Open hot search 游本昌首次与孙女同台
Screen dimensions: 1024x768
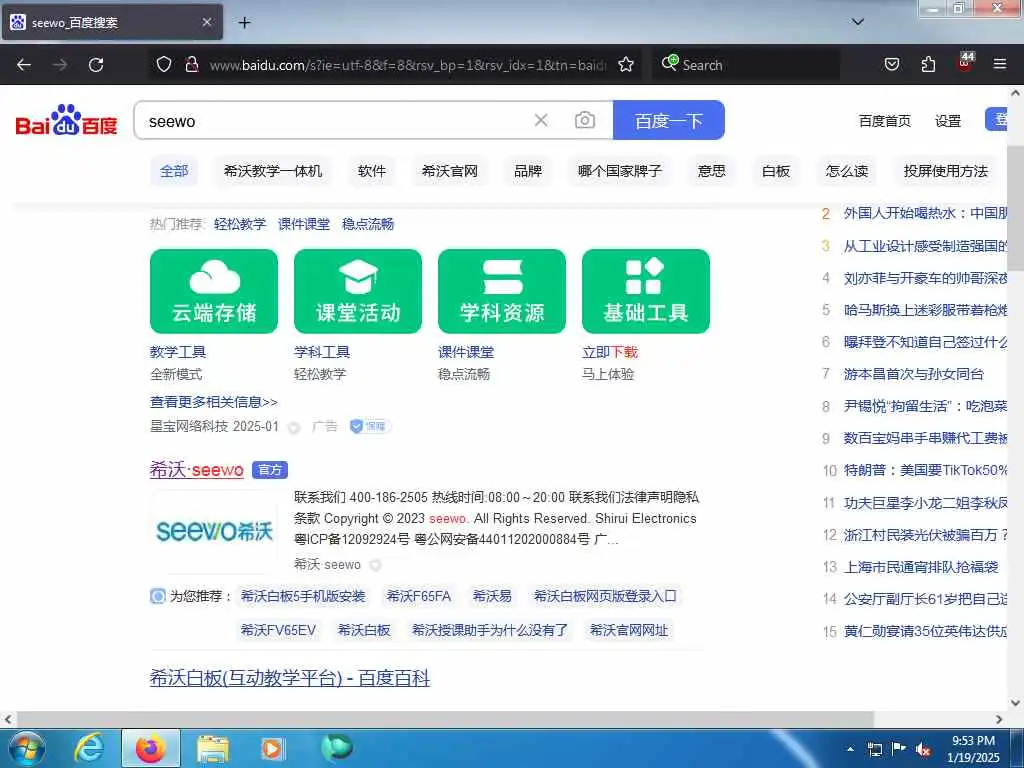pyautogui.click(x=914, y=374)
